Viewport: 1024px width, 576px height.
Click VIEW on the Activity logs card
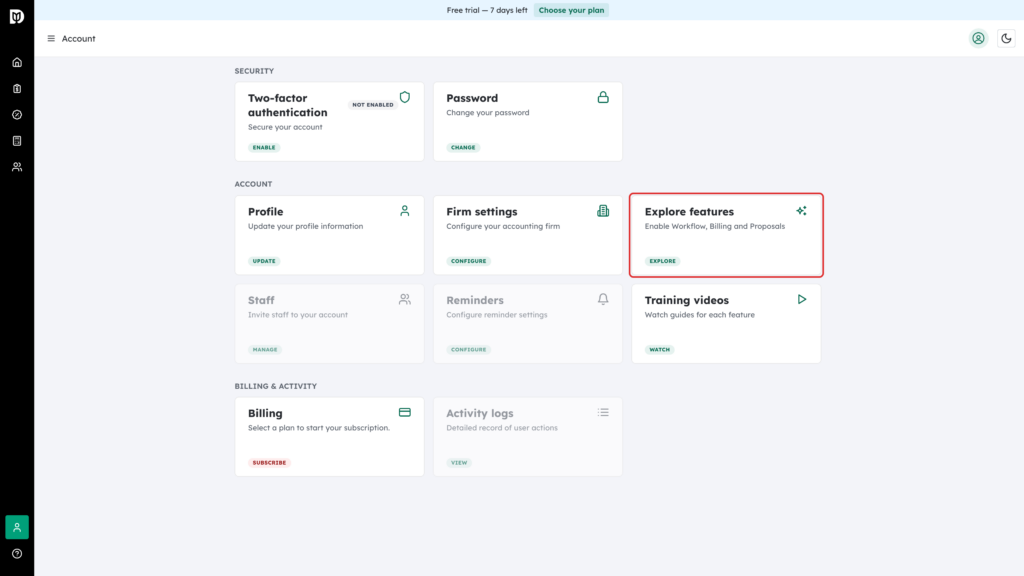point(459,462)
